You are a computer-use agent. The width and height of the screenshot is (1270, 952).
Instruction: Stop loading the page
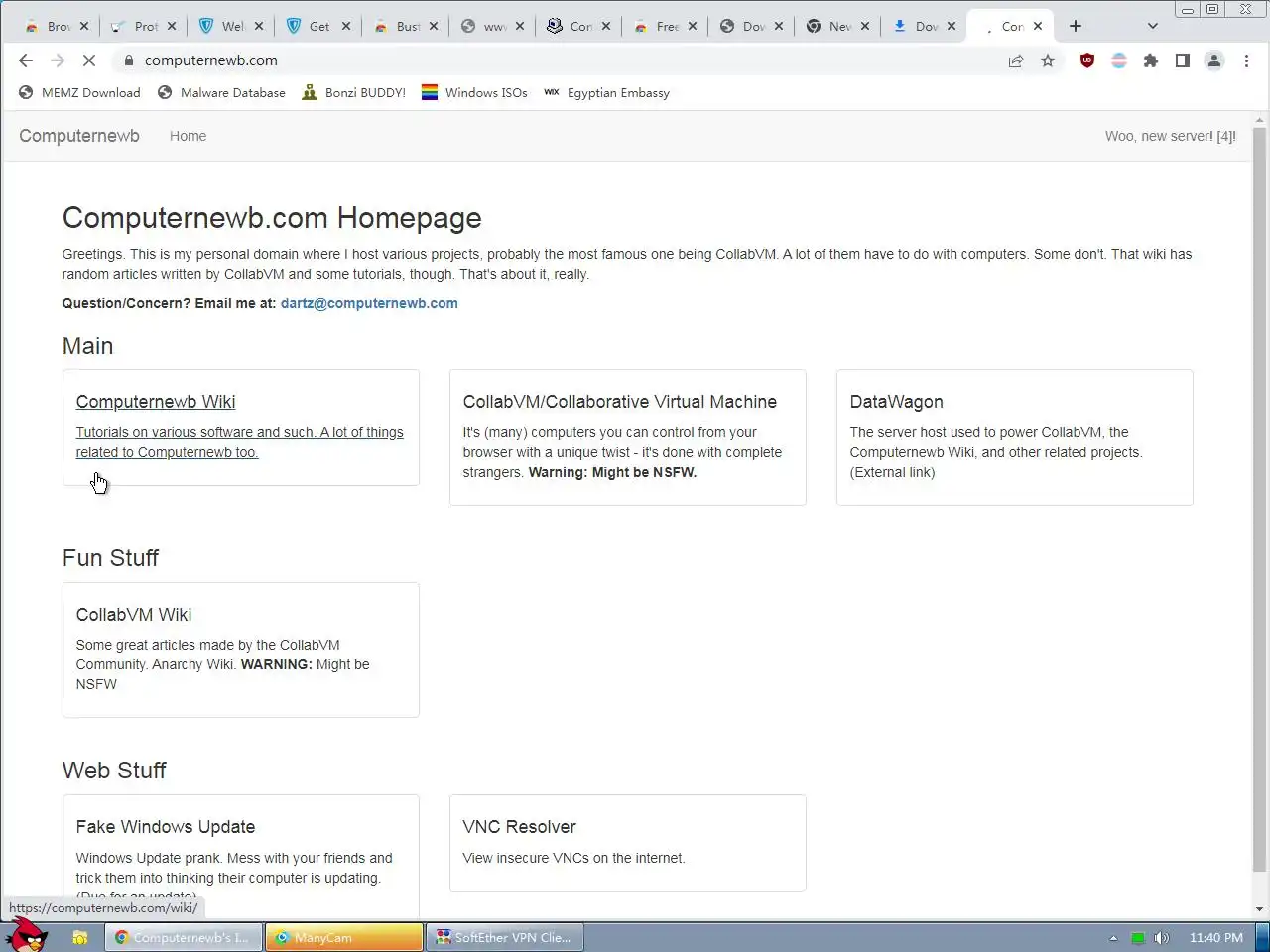pos(88,60)
